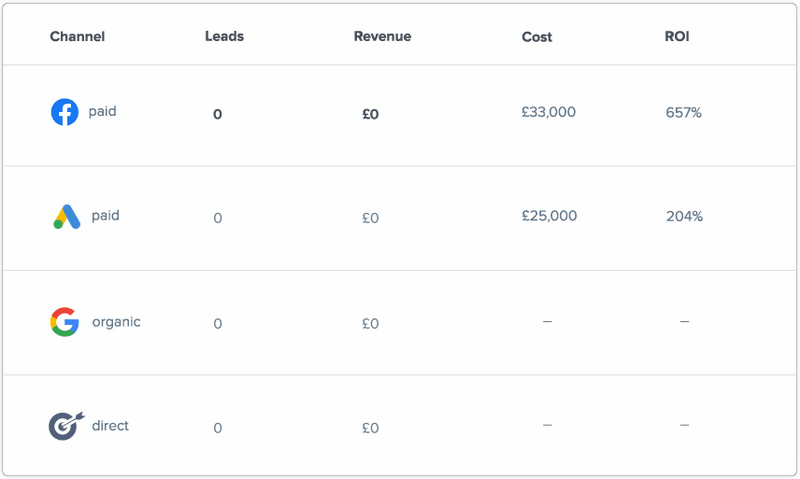The height and width of the screenshot is (479, 800).
Task: Click the Facebook row's bold leads count
Action: tap(217, 114)
